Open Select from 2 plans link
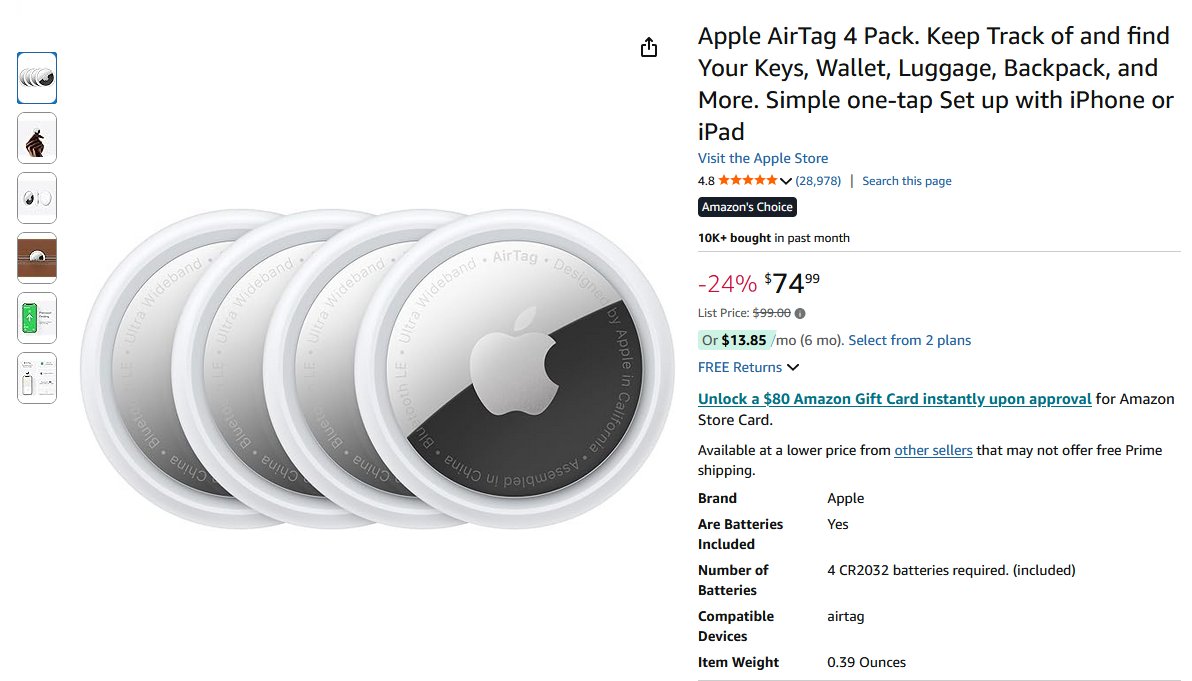 pos(910,340)
